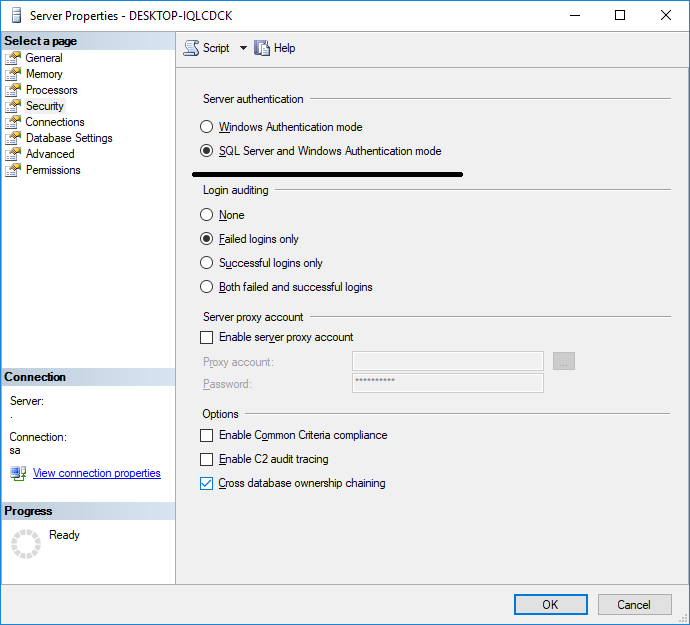The image size is (690, 625).
Task: Click the proxy account browse button
Action: click(x=564, y=361)
